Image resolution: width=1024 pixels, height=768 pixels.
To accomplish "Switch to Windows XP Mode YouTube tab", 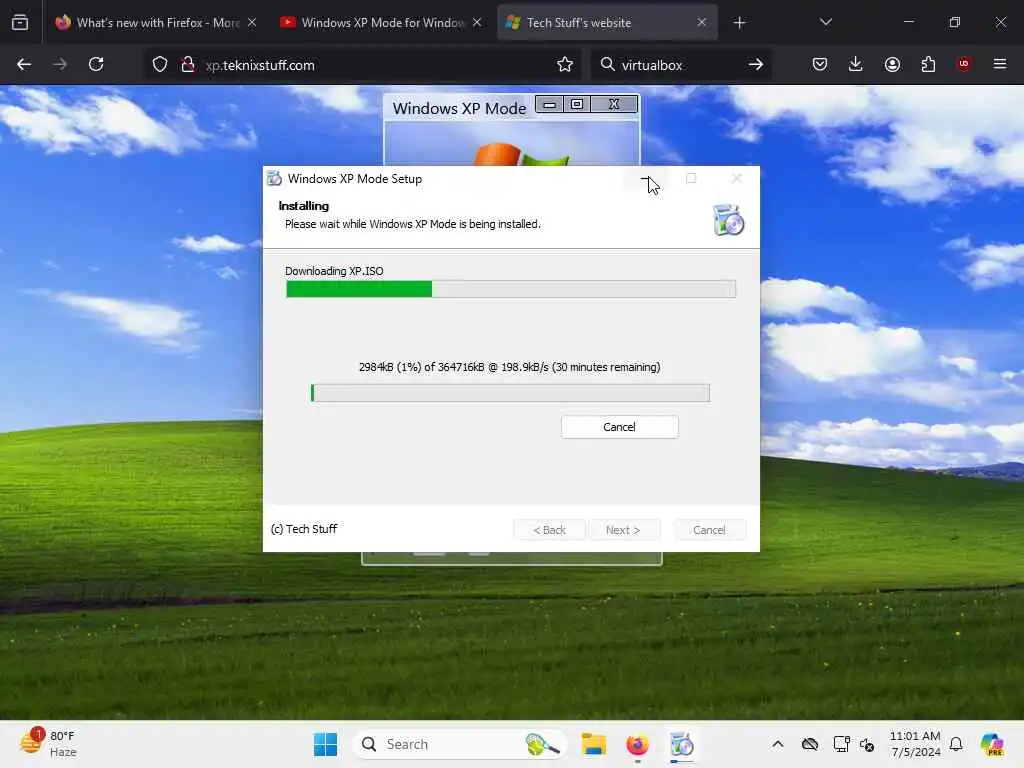I will 382,22.
